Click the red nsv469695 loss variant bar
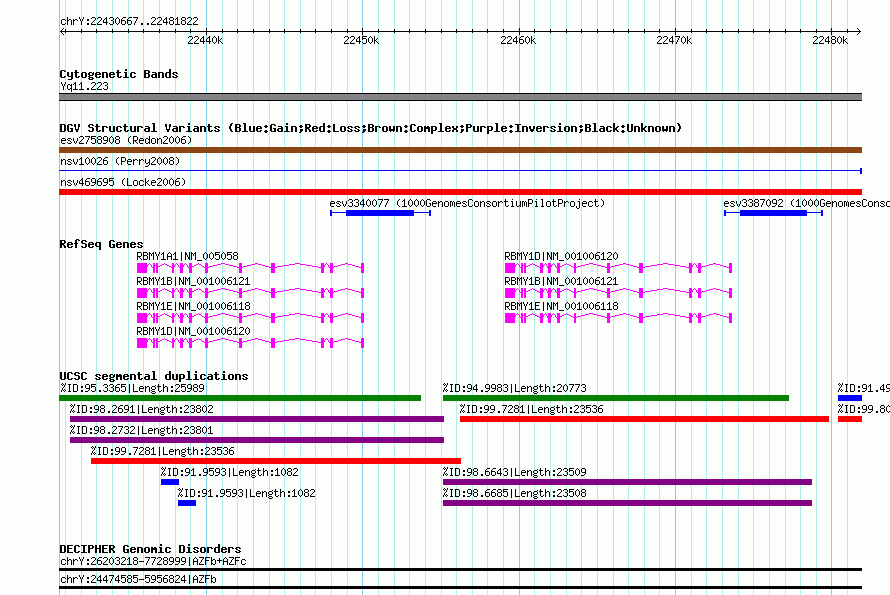The width and height of the screenshot is (890, 595). click(460, 192)
